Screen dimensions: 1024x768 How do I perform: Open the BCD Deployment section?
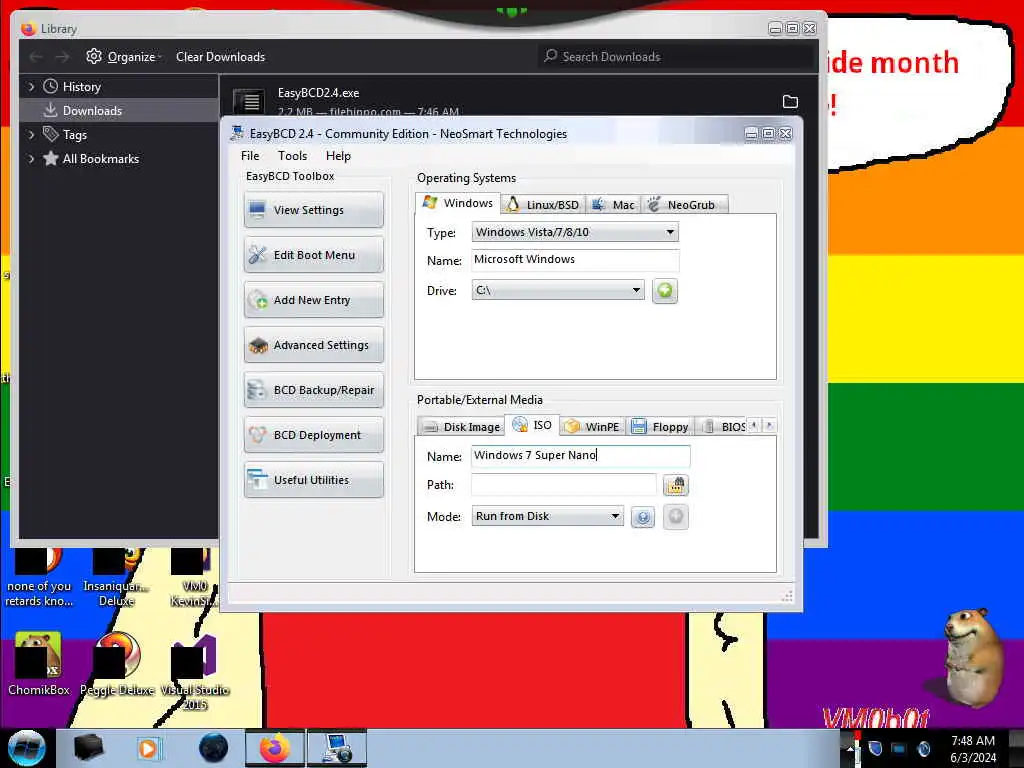click(313, 435)
